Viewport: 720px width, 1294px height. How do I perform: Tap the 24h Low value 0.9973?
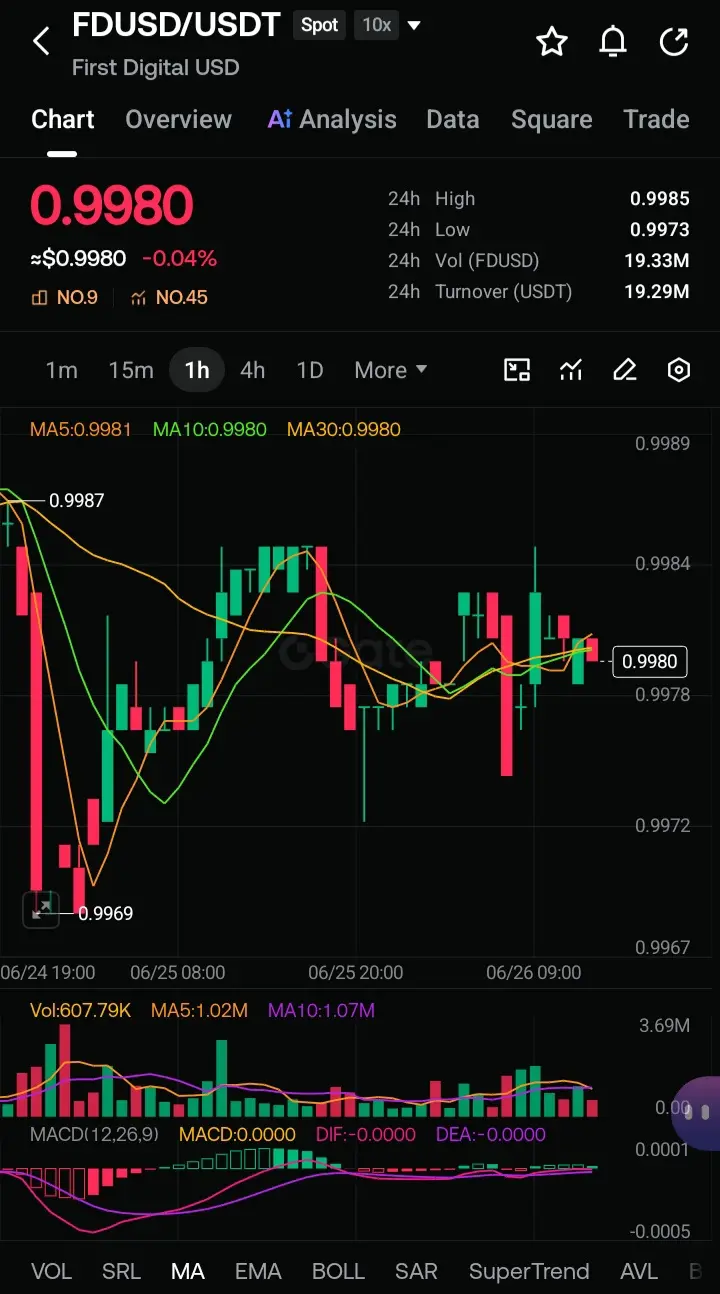click(659, 230)
